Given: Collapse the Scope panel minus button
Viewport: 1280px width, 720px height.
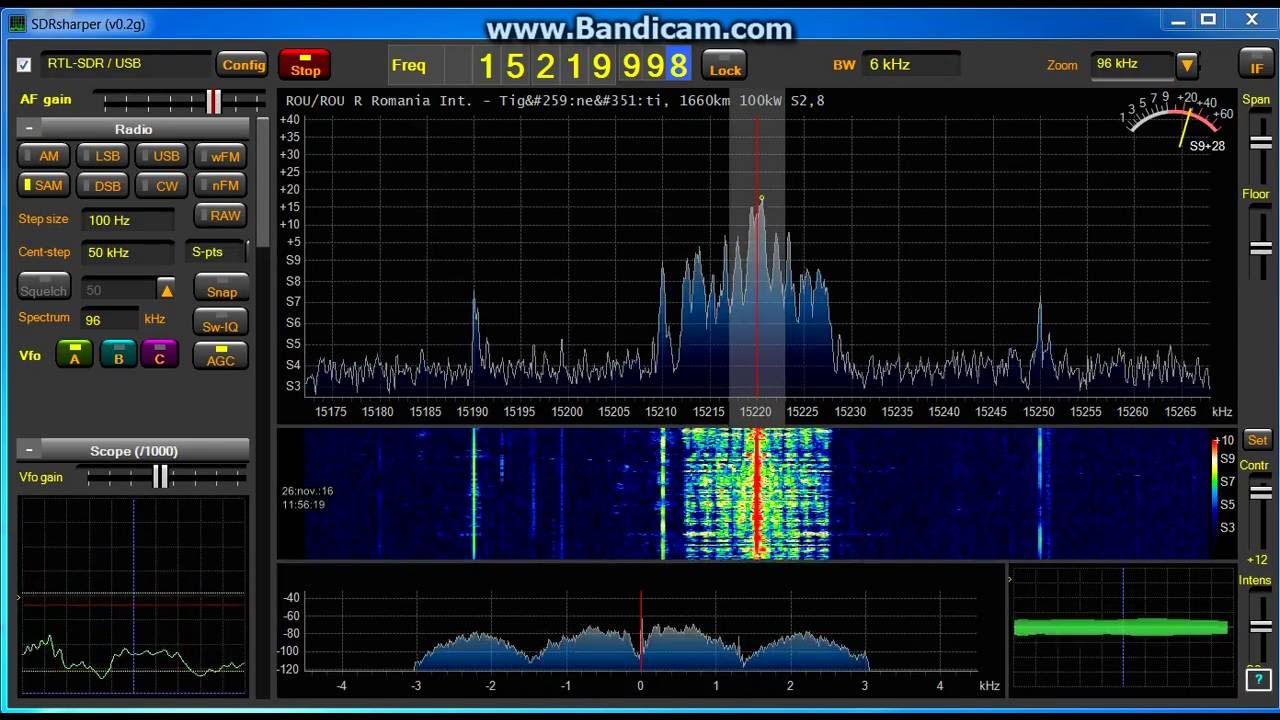Looking at the screenshot, I should [29, 451].
